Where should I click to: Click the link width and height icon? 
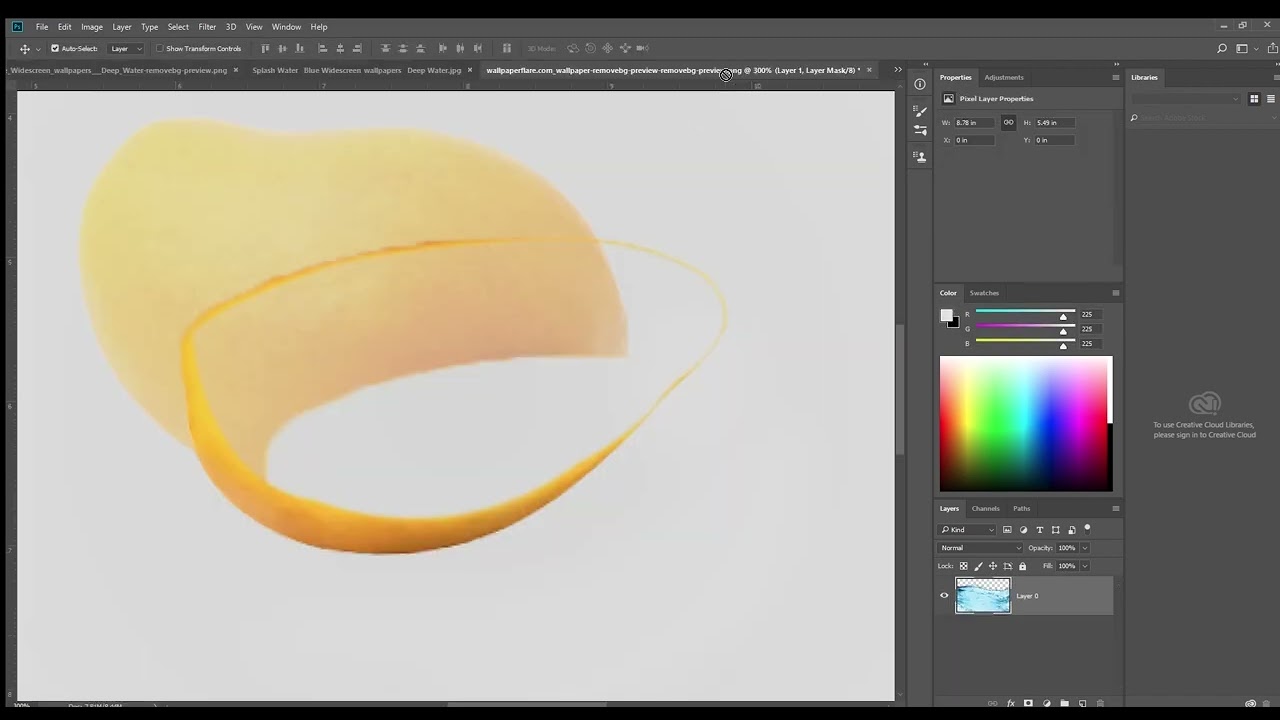[x=1008, y=122]
